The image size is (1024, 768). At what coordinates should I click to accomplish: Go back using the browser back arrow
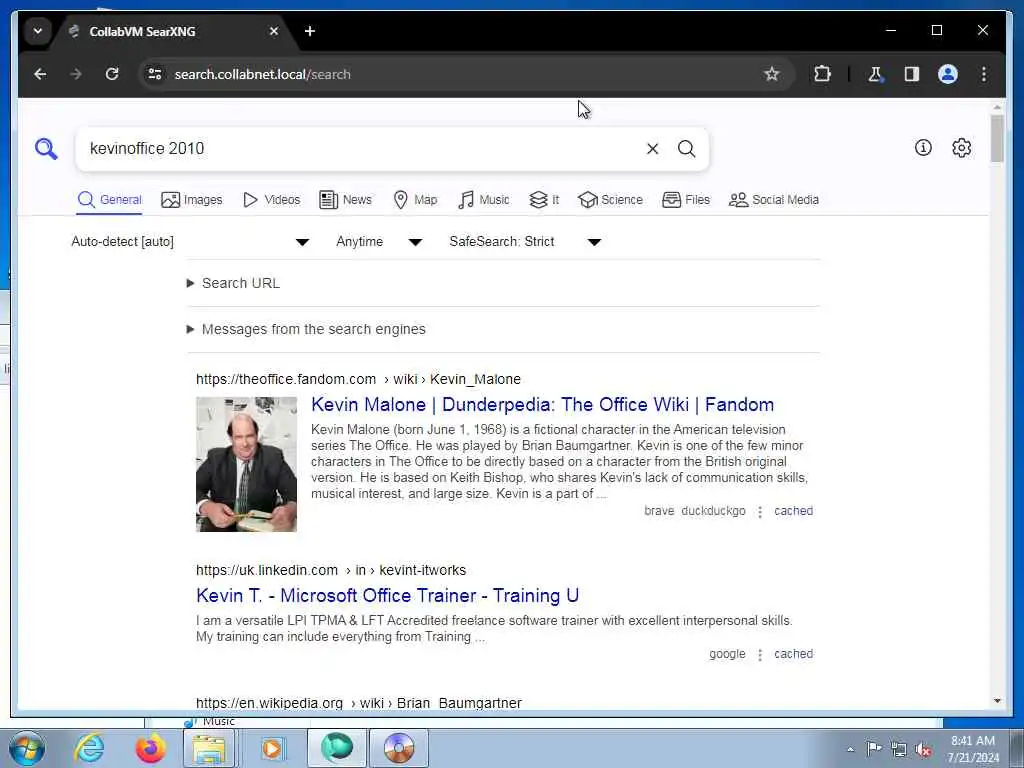pos(40,74)
